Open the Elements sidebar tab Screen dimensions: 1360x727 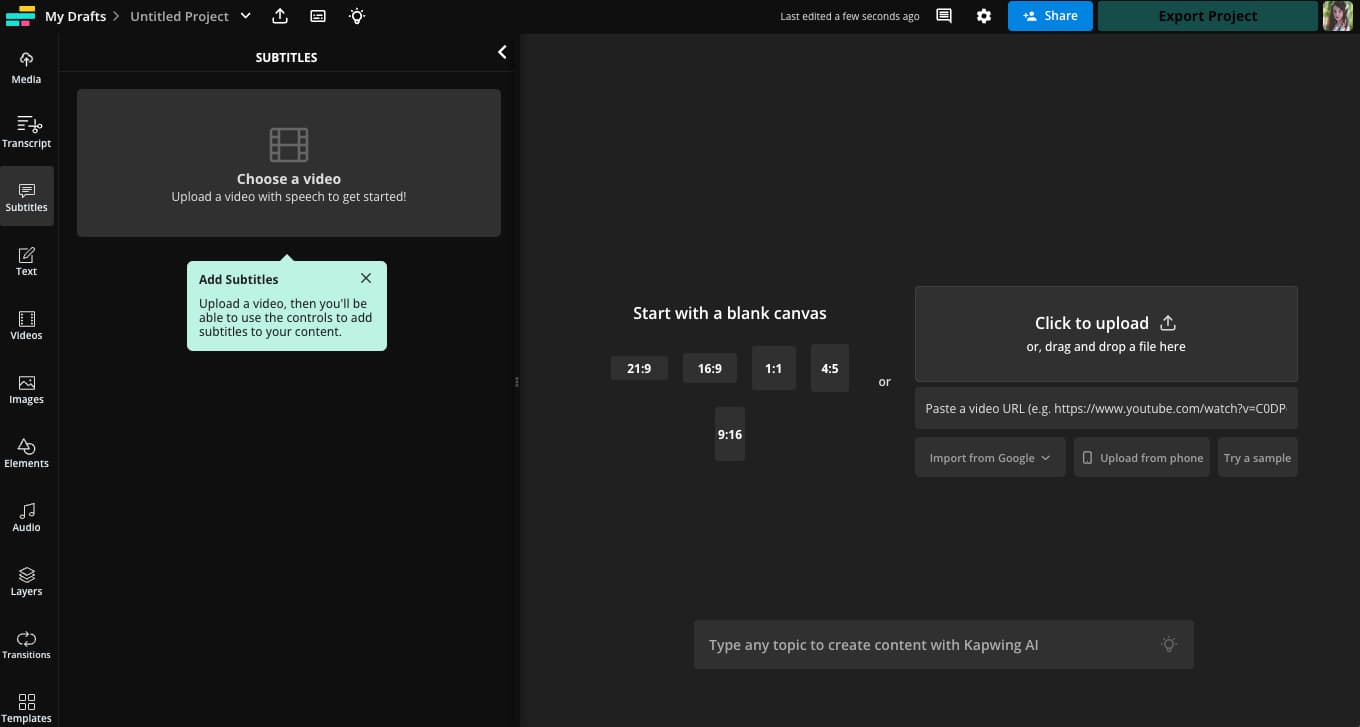[x=27, y=452]
